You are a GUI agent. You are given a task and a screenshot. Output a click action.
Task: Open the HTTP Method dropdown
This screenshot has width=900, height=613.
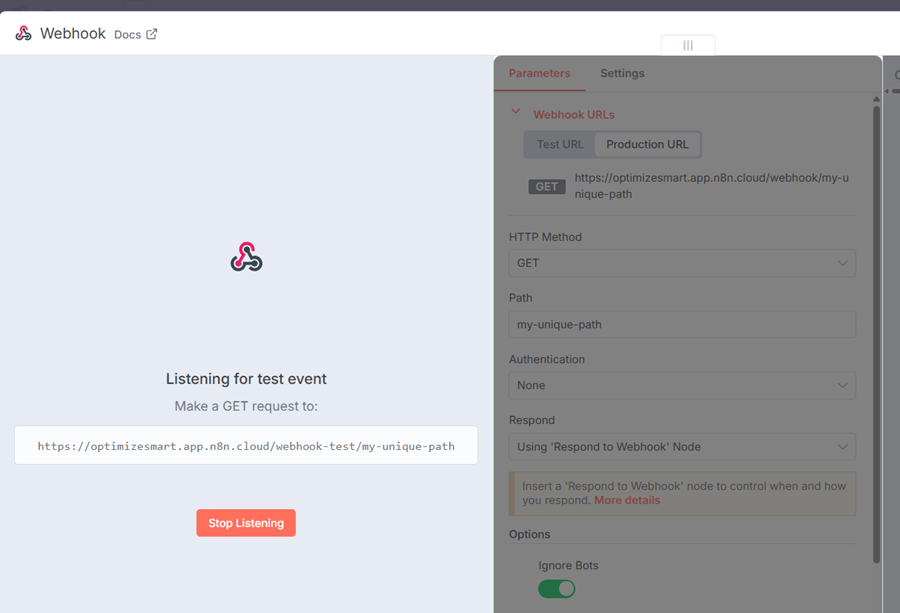[682, 262]
